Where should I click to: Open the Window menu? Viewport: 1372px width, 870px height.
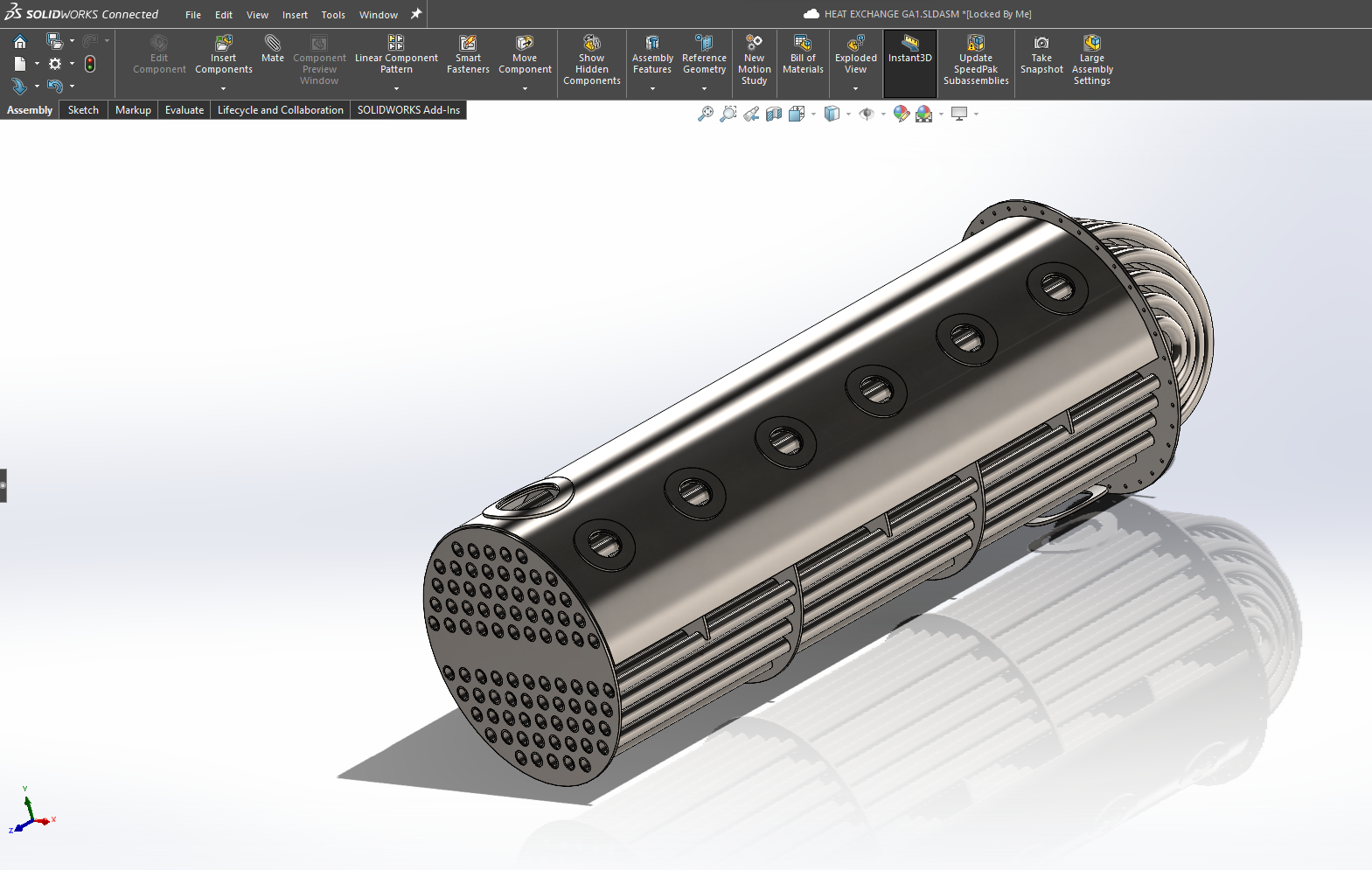[379, 15]
